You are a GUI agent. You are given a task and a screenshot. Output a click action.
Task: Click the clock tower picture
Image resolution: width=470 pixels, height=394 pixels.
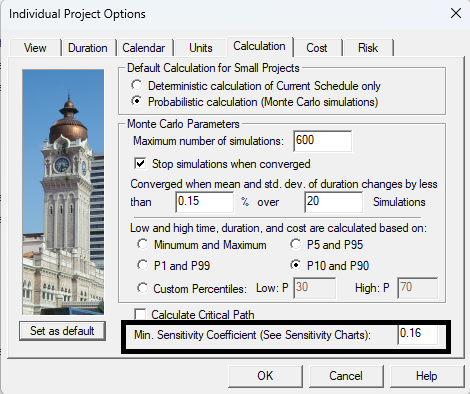(63, 192)
